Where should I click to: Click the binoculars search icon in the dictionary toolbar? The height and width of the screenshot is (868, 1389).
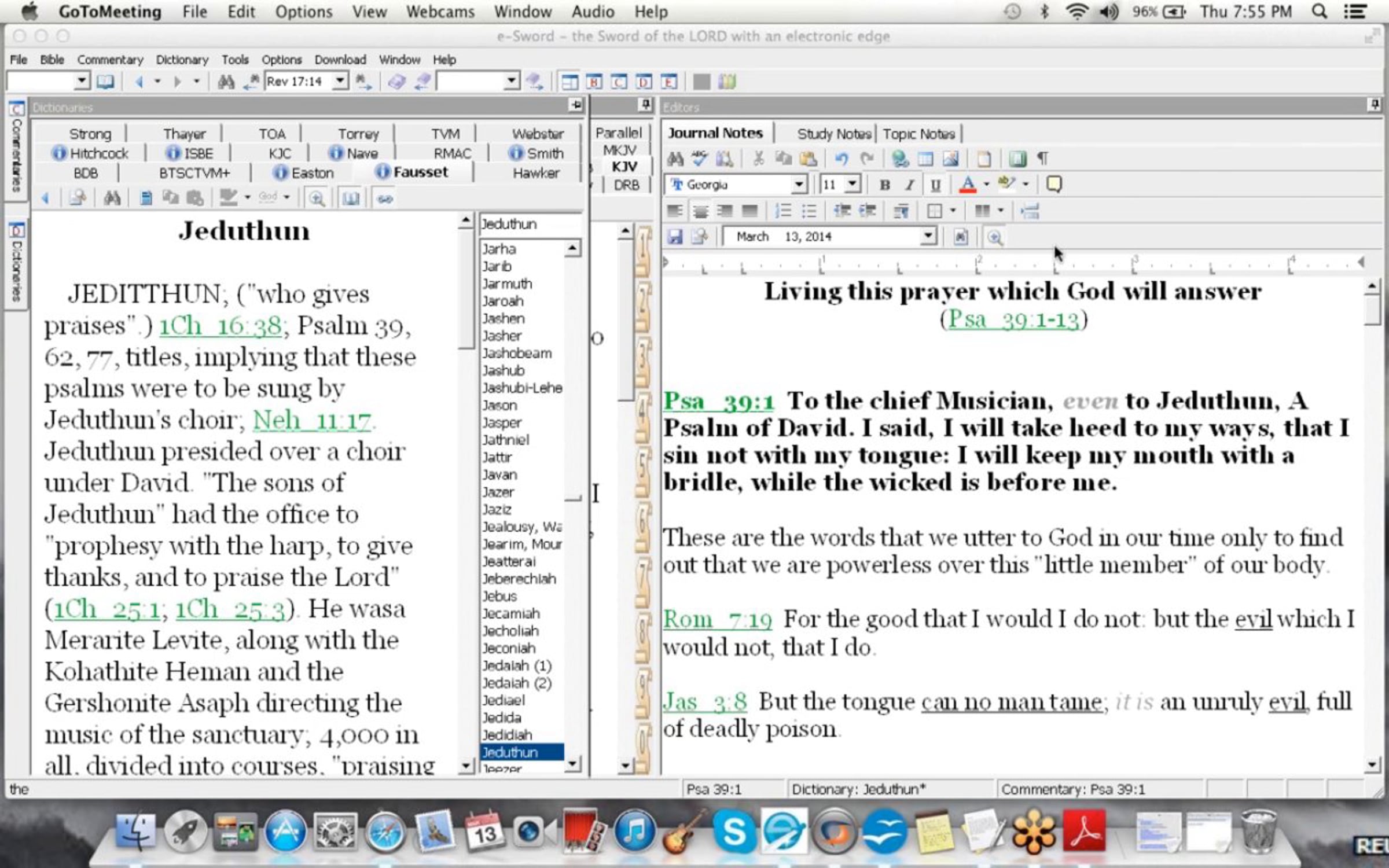click(x=112, y=198)
